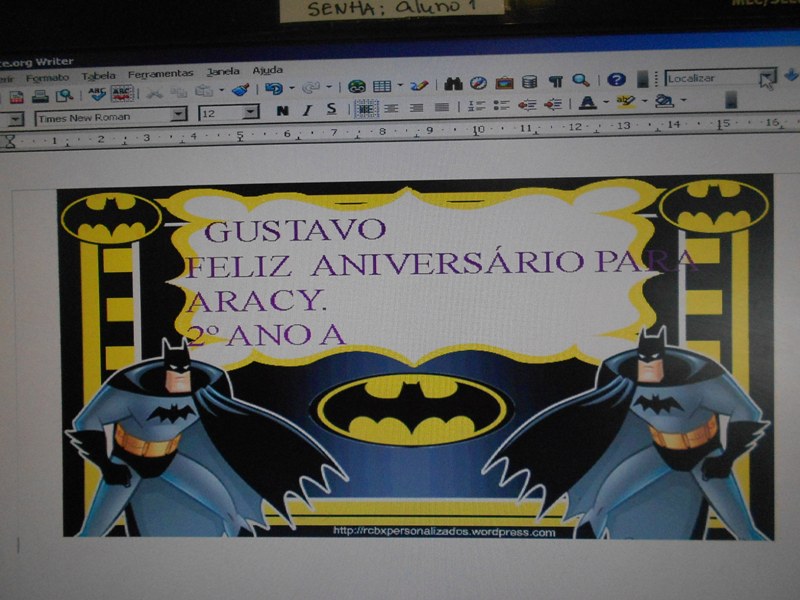Viewport: 800px width, 600px height.
Task: Click the Print file directly icon
Action: (40, 96)
